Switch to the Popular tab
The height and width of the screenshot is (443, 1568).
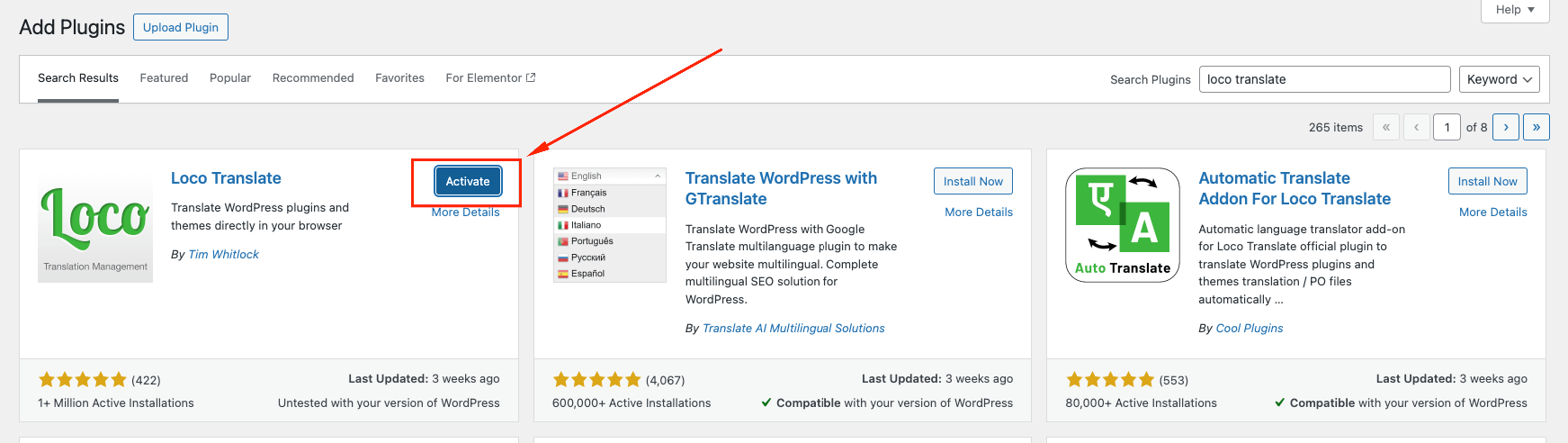click(230, 78)
